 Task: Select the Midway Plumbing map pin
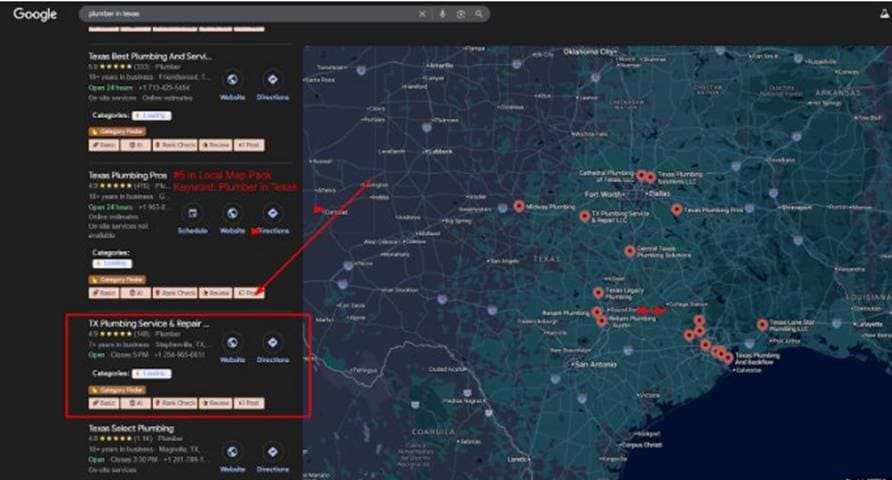coord(519,206)
